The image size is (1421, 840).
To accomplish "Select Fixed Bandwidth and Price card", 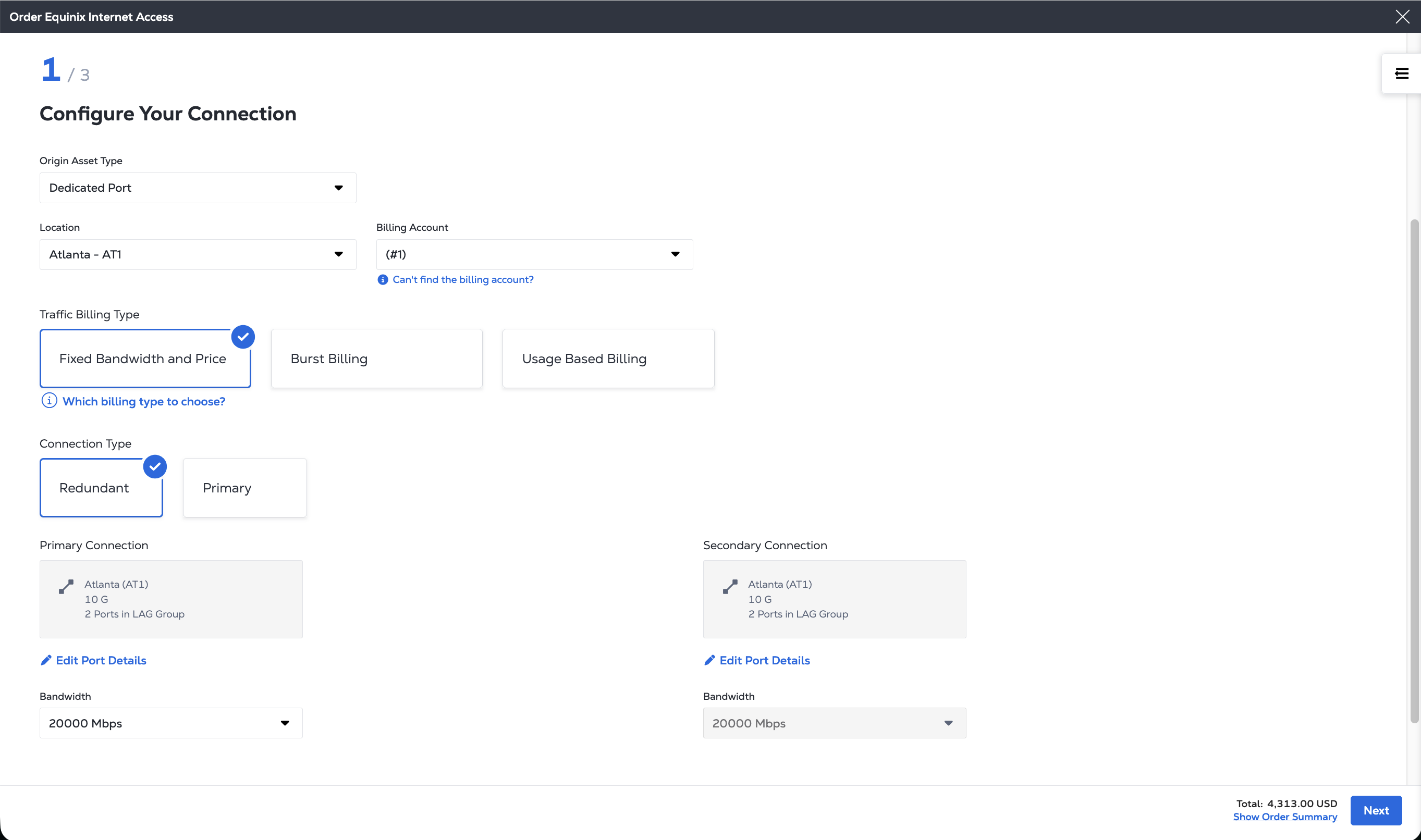I will [x=145, y=359].
